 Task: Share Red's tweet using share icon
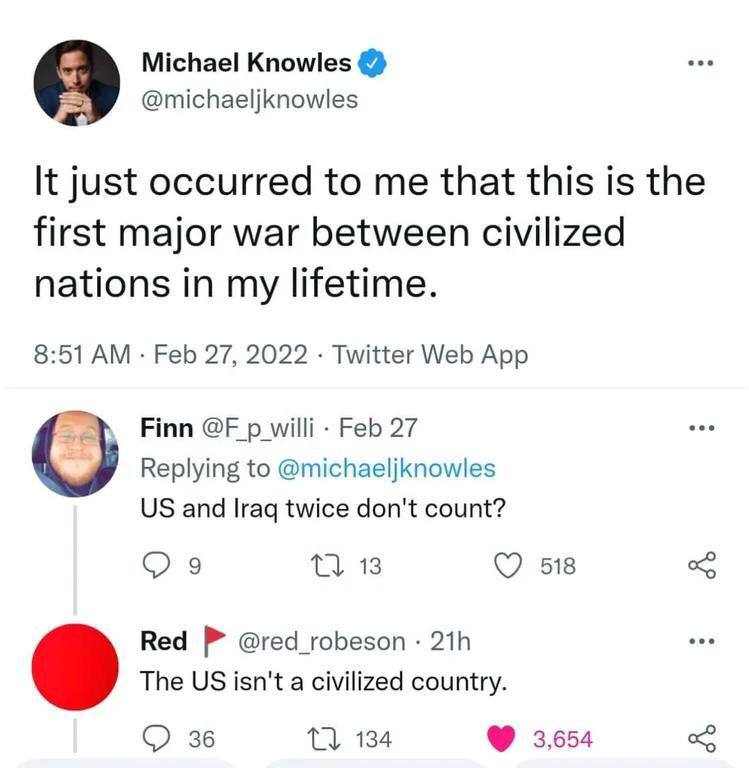click(702, 739)
